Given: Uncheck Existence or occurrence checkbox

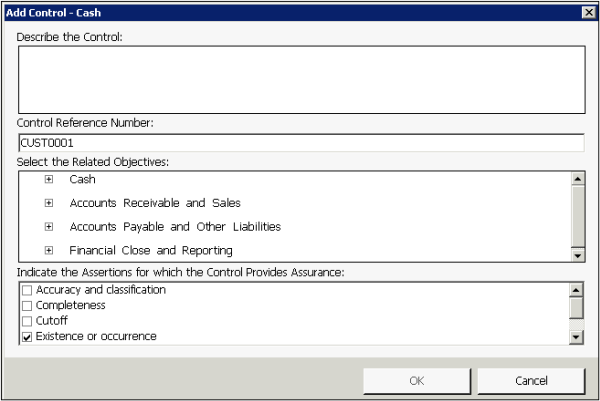Looking at the screenshot, I should 27,337.
